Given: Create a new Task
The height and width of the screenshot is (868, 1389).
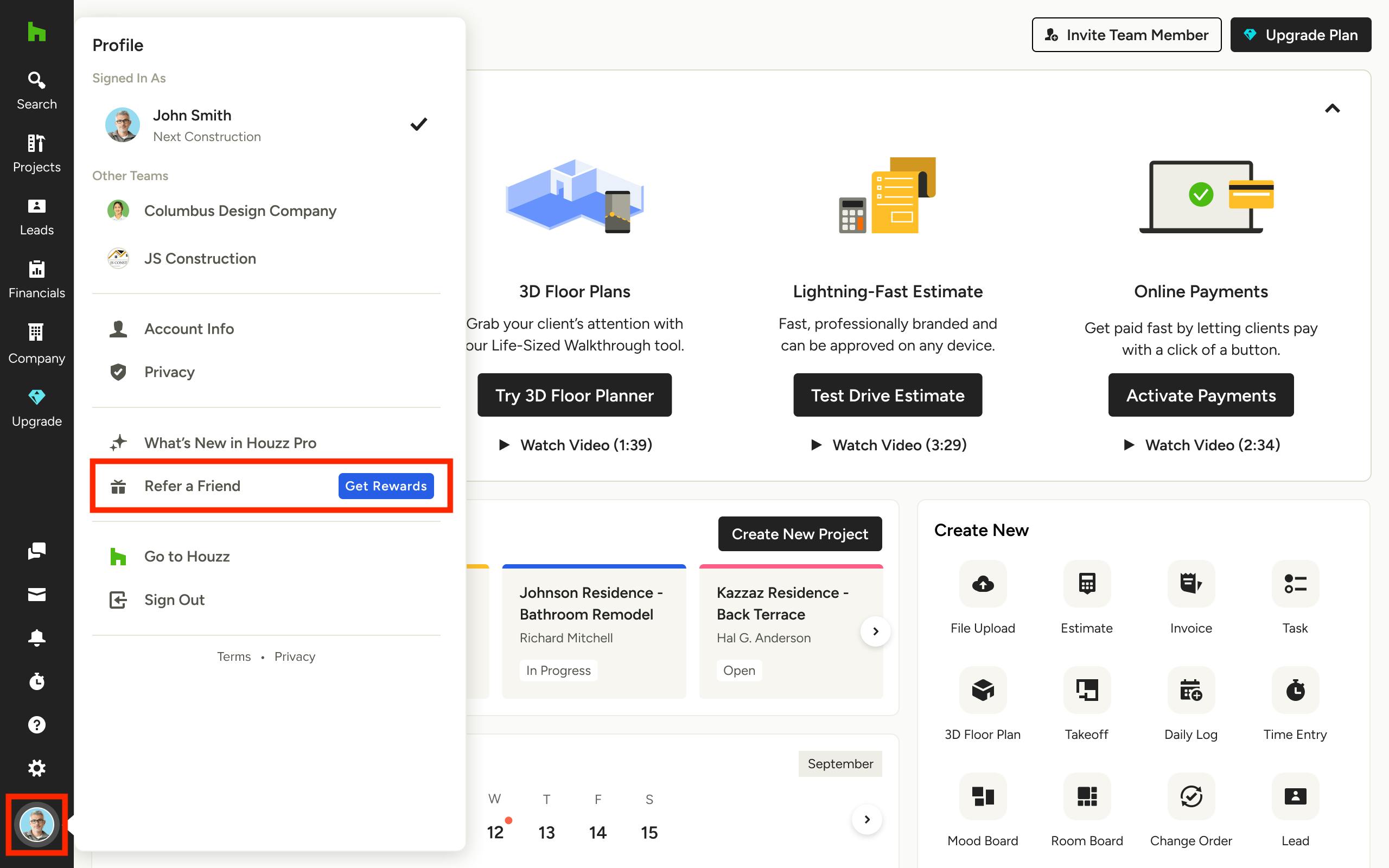Looking at the screenshot, I should 1295,598.
